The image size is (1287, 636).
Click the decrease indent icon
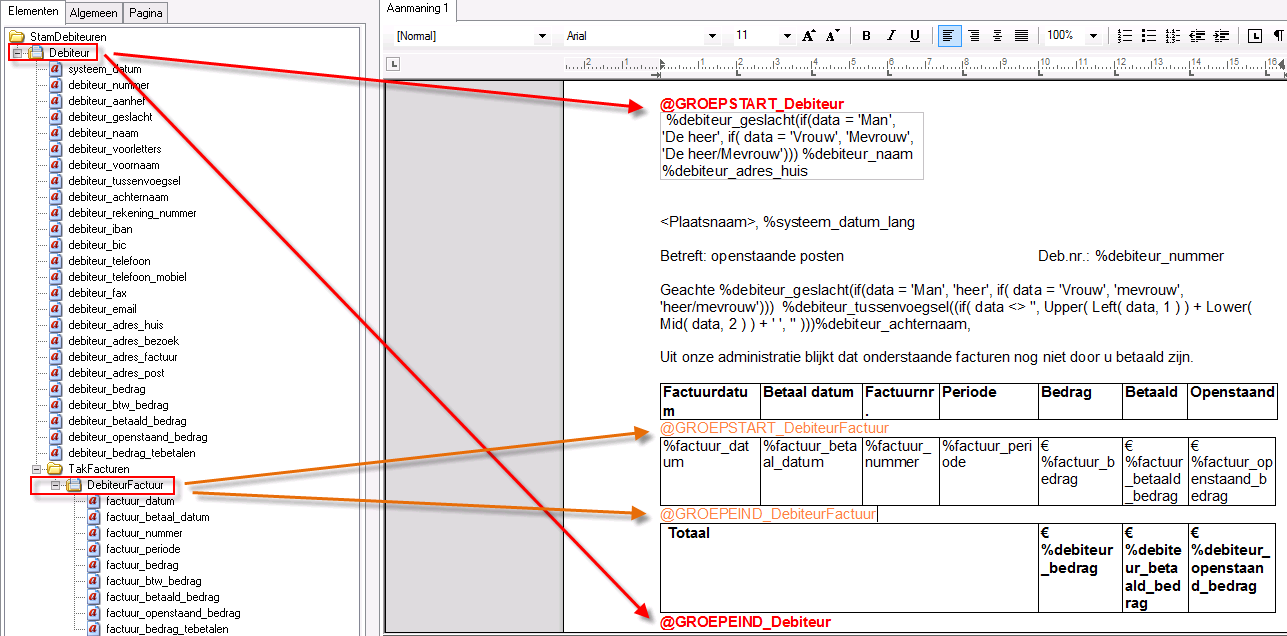coord(1197,36)
